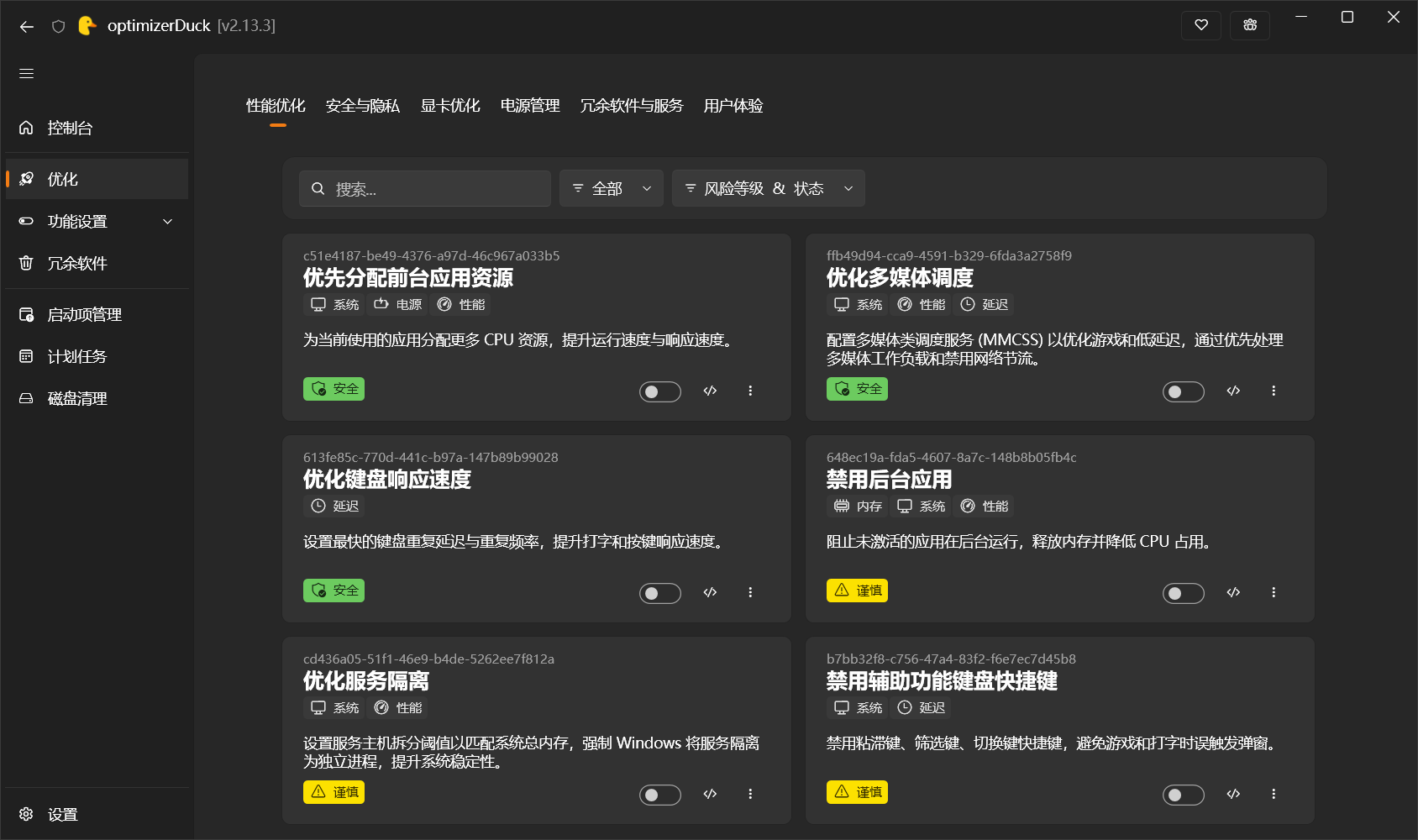Click the 搜索 search field

[x=425, y=189]
